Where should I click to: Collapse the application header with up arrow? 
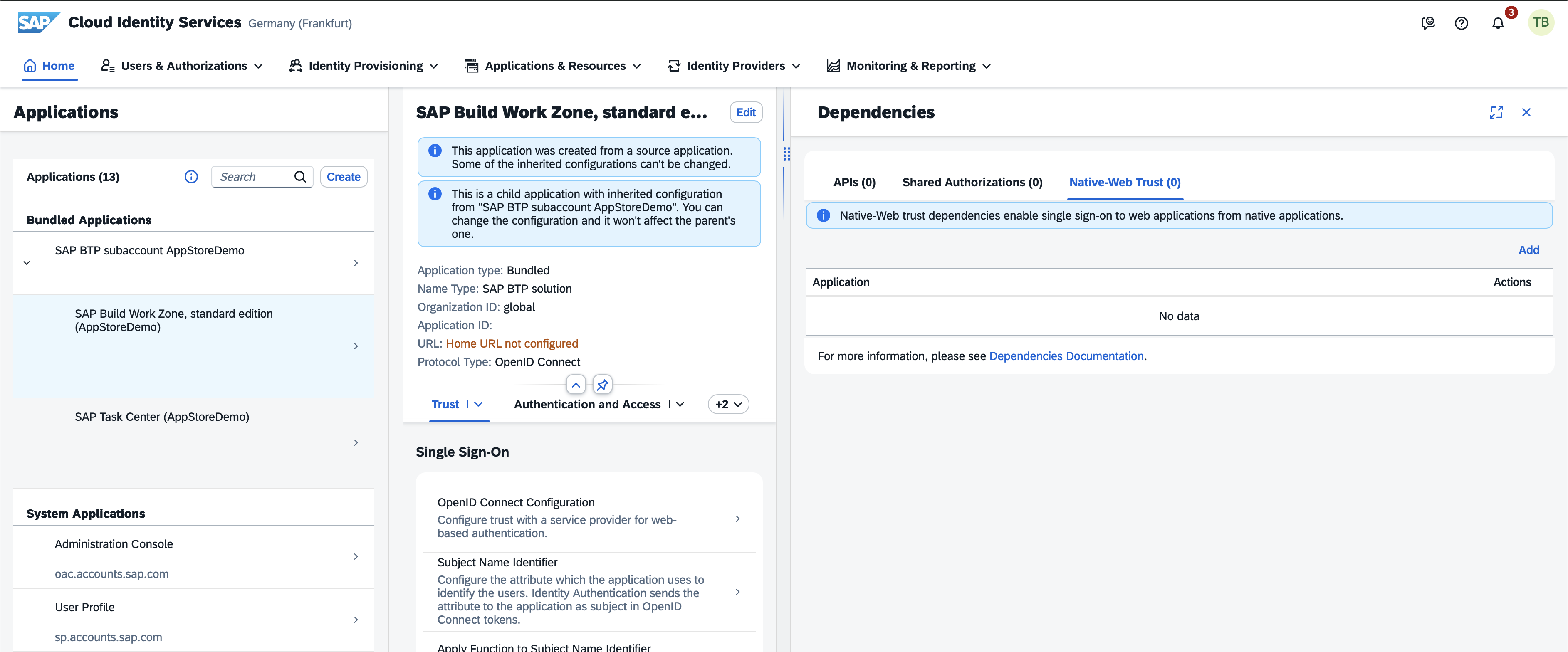(x=576, y=385)
